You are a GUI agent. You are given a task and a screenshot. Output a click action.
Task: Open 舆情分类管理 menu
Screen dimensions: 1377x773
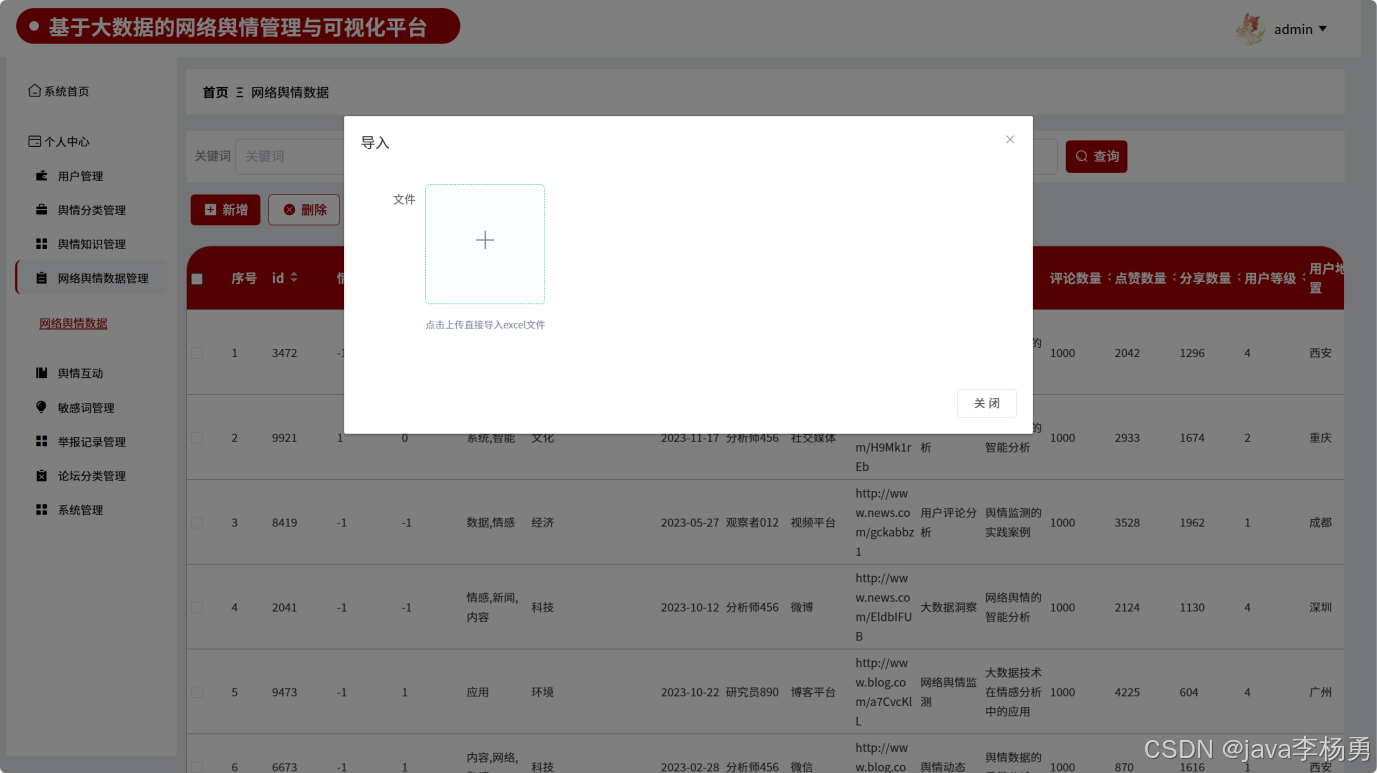(x=91, y=210)
